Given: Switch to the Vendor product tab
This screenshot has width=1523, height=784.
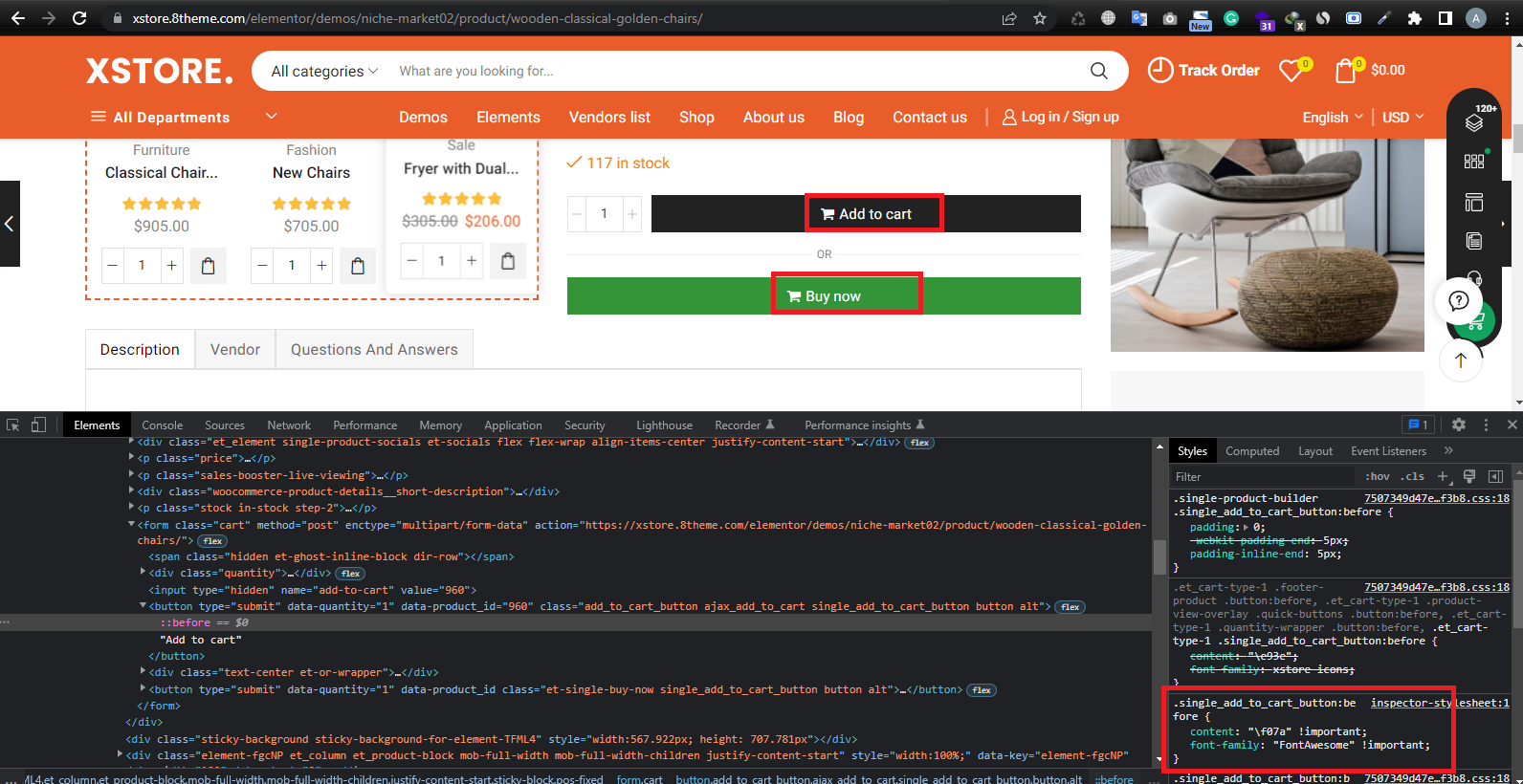Looking at the screenshot, I should pyautogui.click(x=235, y=349).
